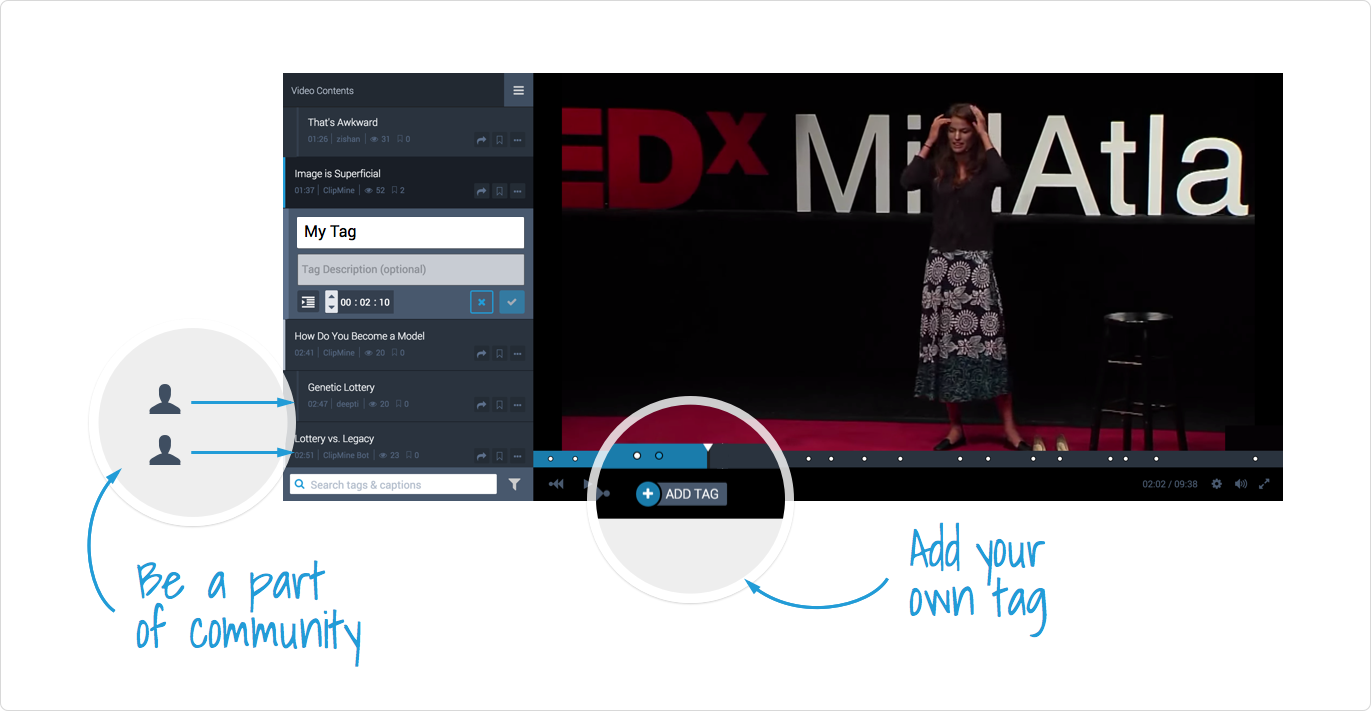Screen dimensions: 1371x711
Task: Bookmark How Do You Become a Model tag
Action: click(500, 354)
